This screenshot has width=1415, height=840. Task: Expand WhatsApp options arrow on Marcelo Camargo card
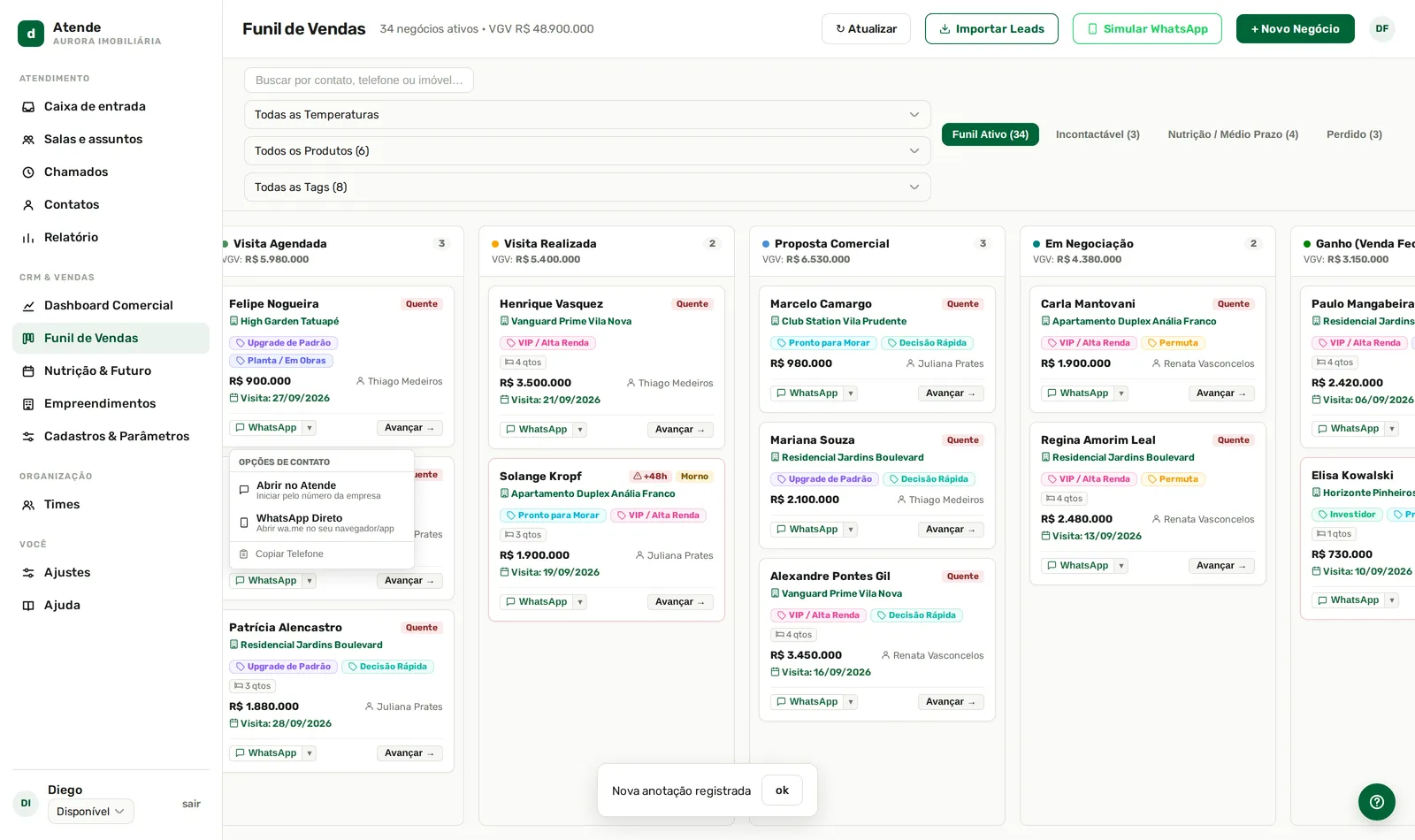click(x=851, y=393)
